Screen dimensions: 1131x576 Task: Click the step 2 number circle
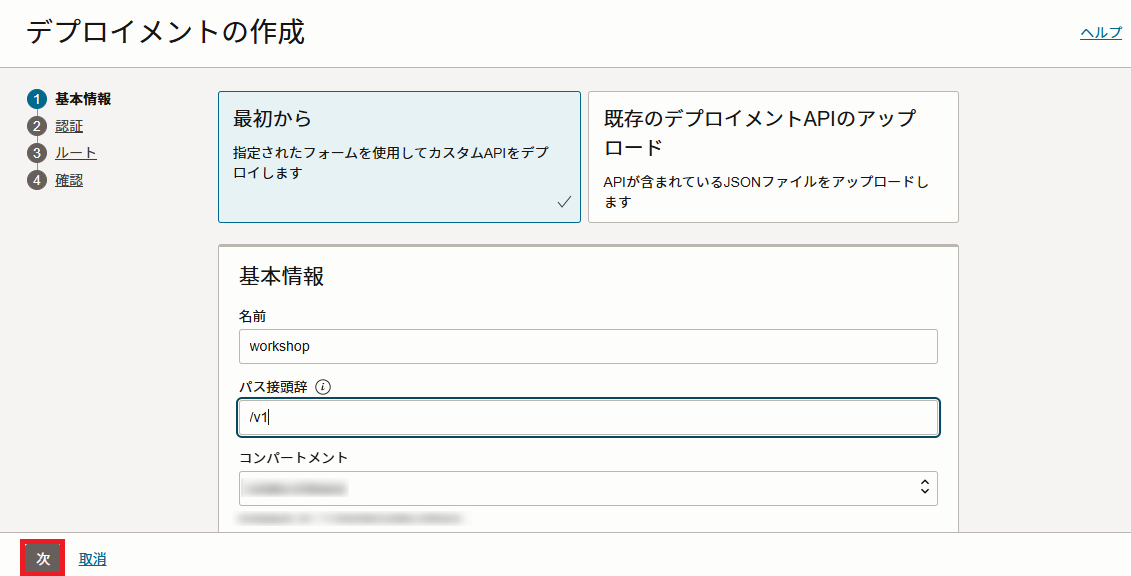point(37,126)
